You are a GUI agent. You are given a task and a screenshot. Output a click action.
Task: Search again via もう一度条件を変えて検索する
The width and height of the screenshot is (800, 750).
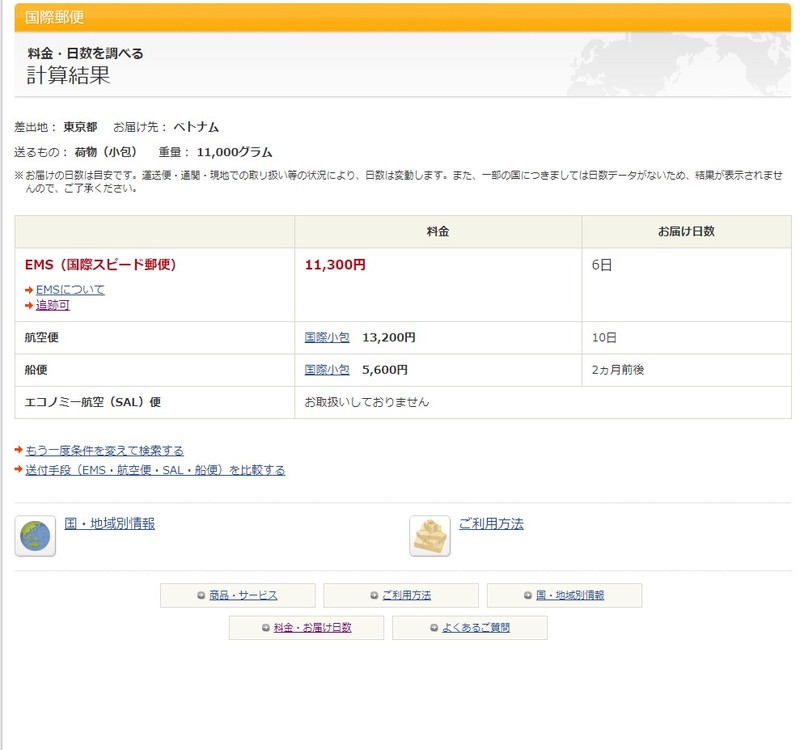click(x=104, y=451)
